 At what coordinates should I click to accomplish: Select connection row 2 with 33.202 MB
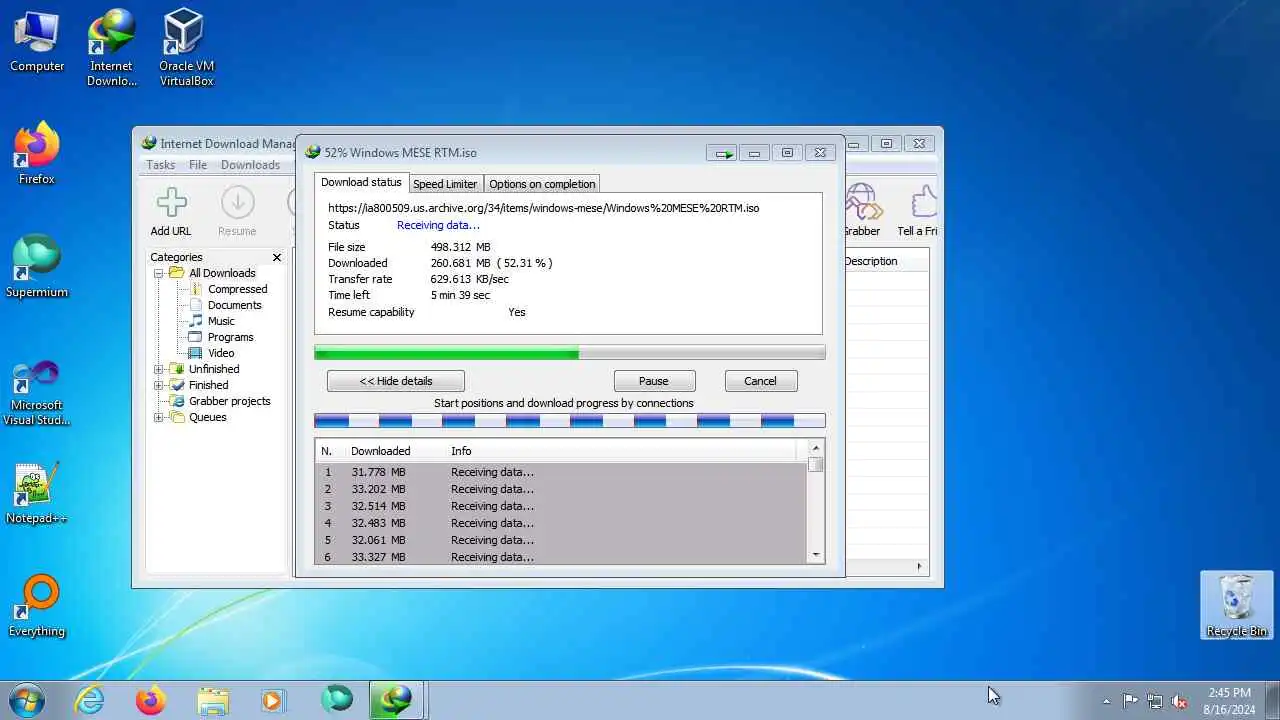pyautogui.click(x=561, y=489)
